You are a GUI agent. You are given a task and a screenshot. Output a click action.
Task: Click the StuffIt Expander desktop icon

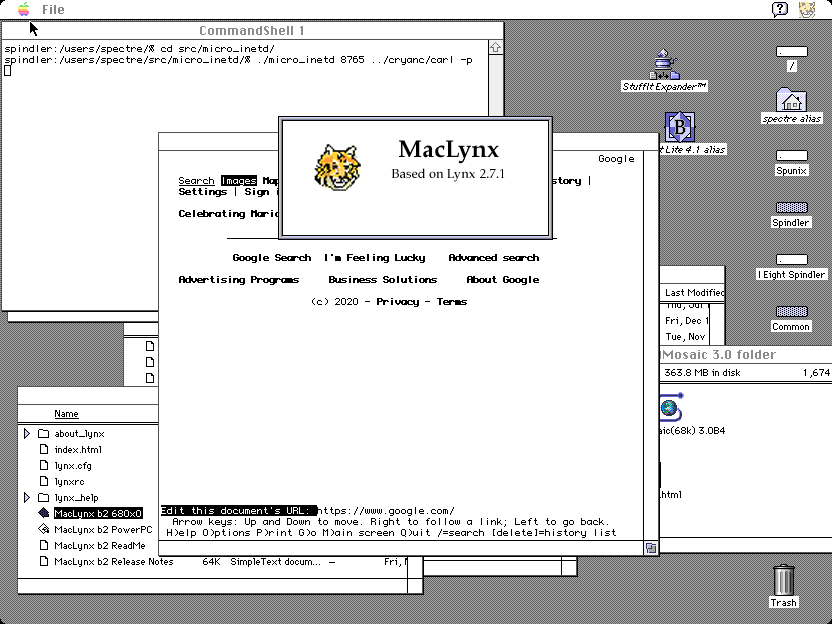pos(664,64)
